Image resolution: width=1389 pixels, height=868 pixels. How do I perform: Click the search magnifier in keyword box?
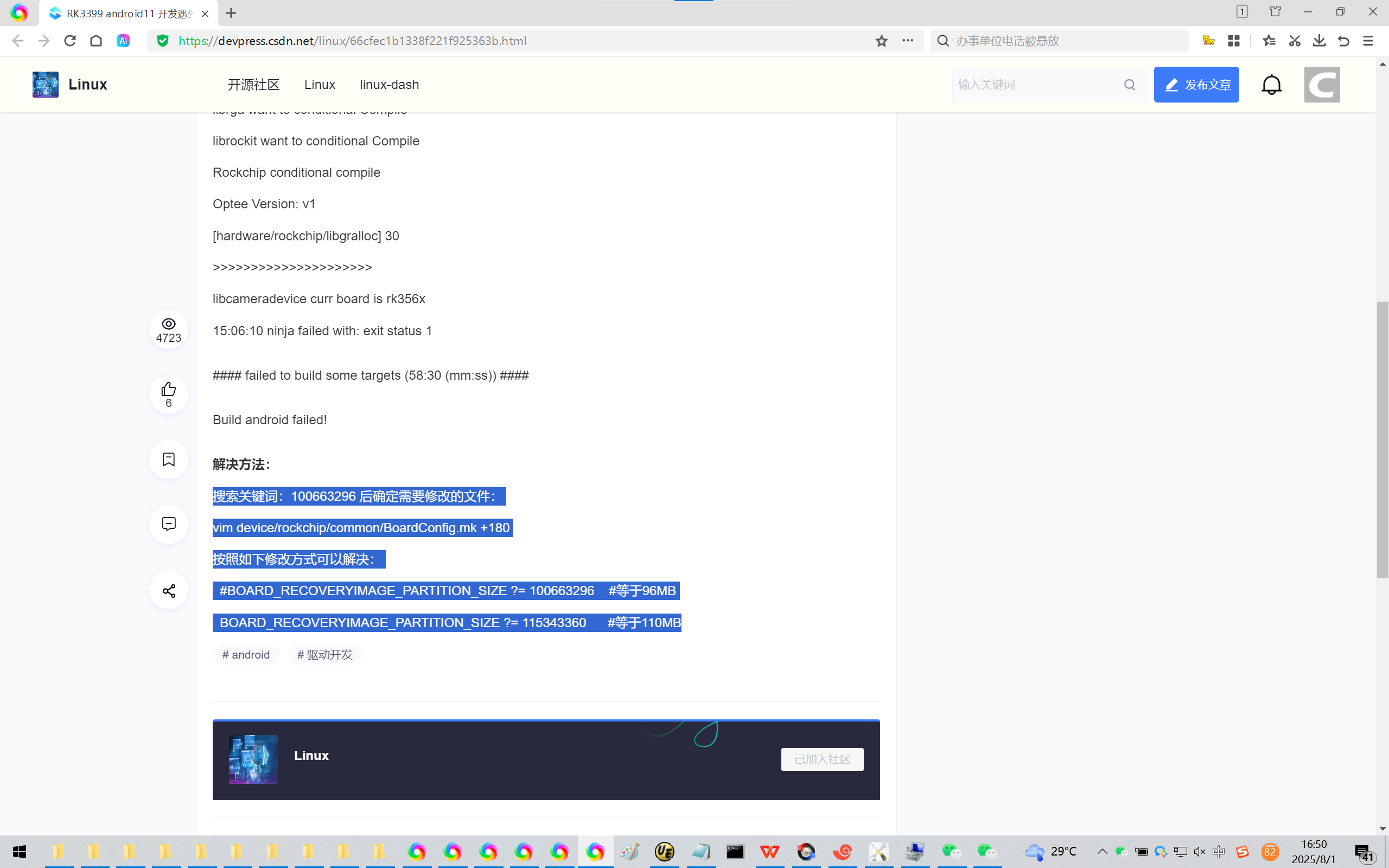(x=1130, y=85)
